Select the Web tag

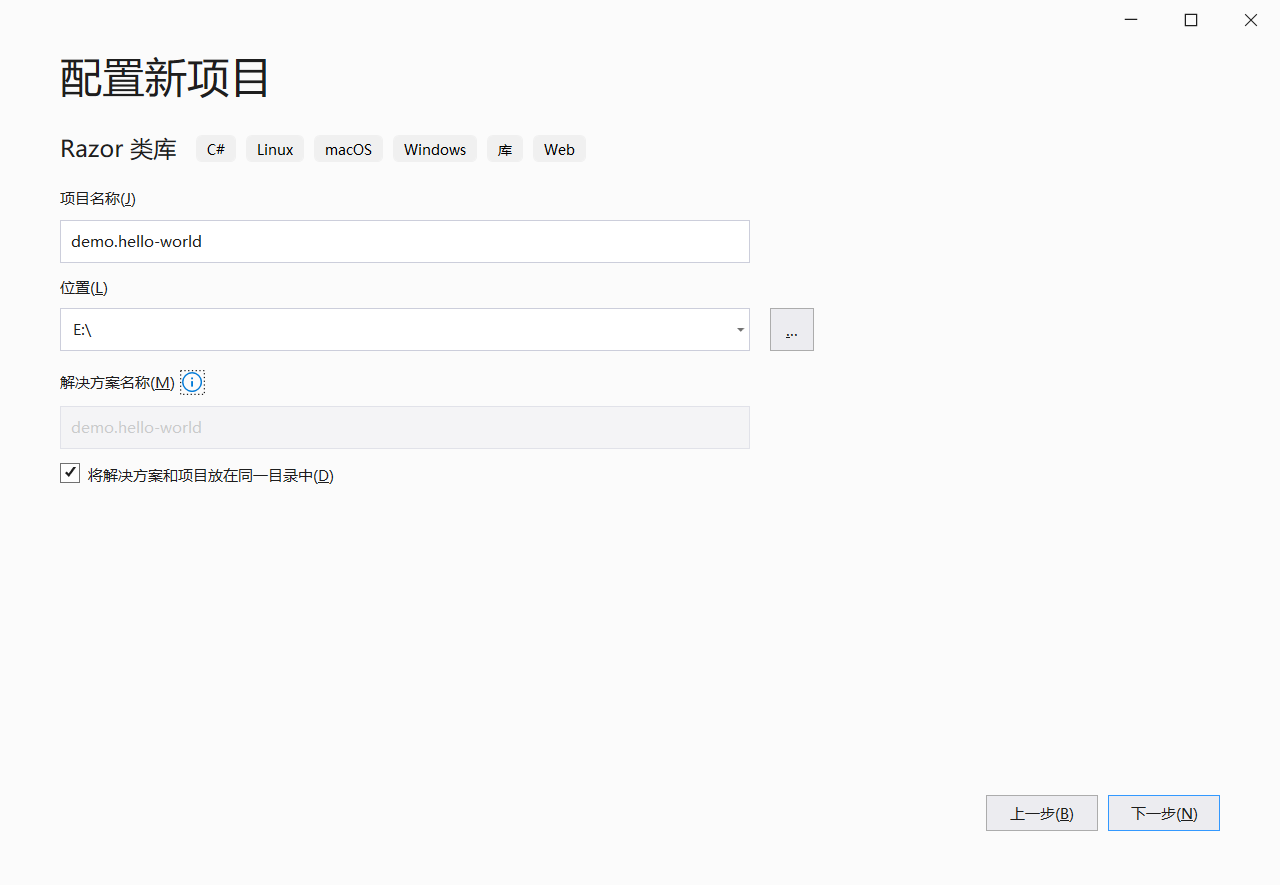click(559, 148)
